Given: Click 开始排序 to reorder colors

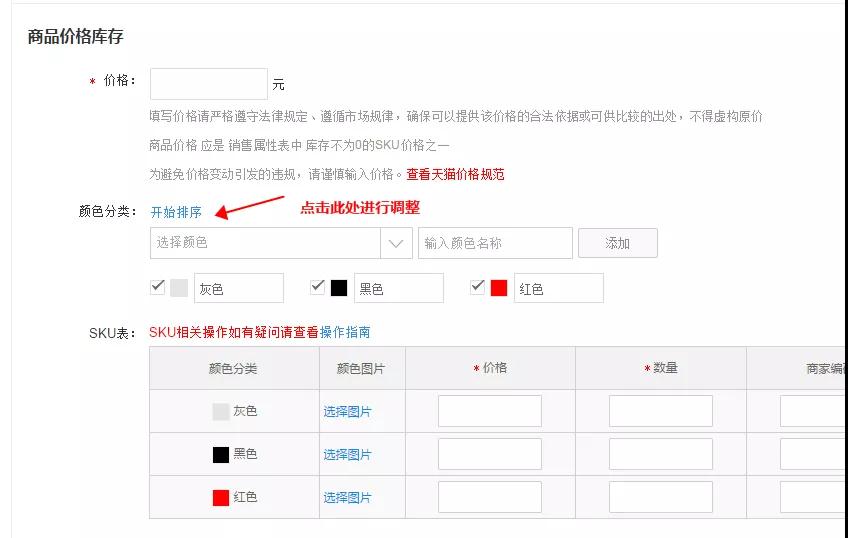Looking at the screenshot, I should coord(176,212).
